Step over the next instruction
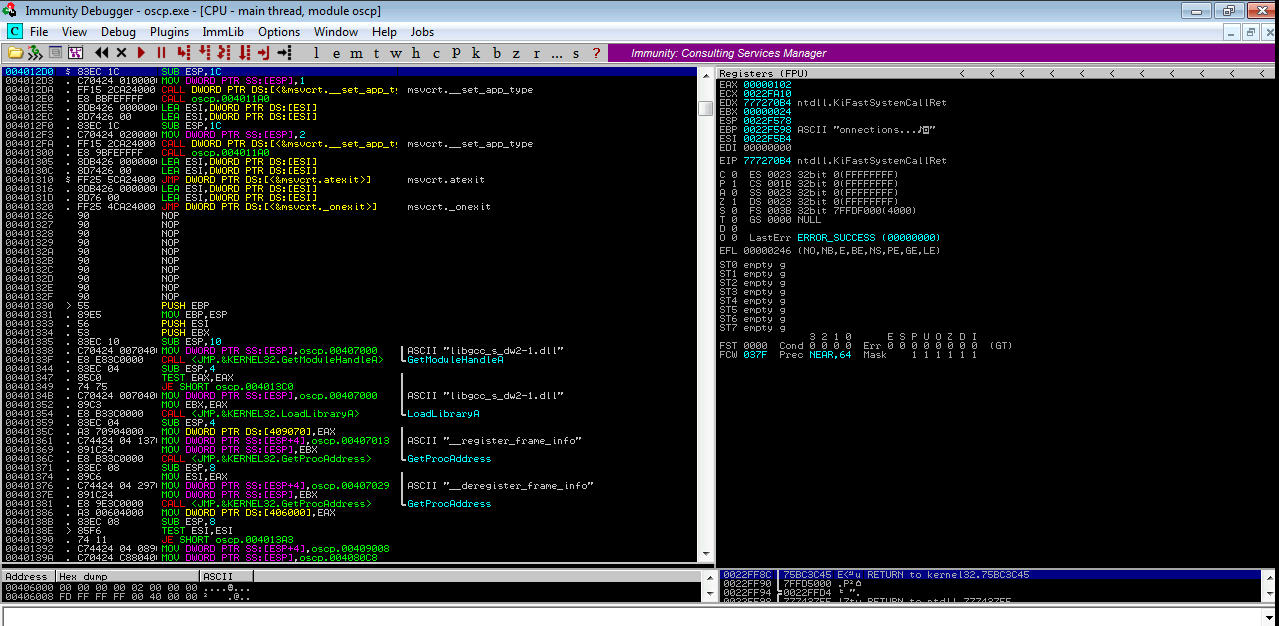Image resolution: width=1279 pixels, height=626 pixels. click(x=205, y=52)
